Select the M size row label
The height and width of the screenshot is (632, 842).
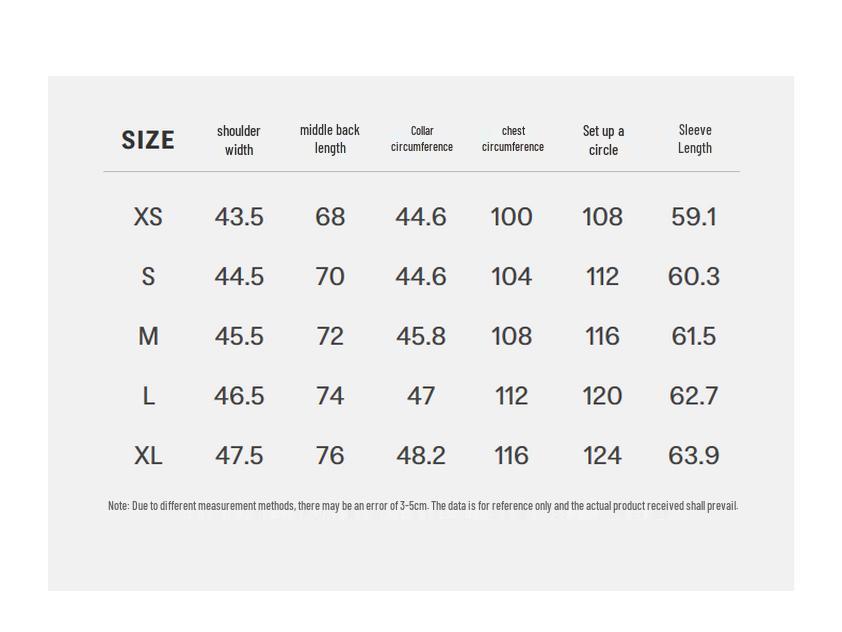(148, 337)
